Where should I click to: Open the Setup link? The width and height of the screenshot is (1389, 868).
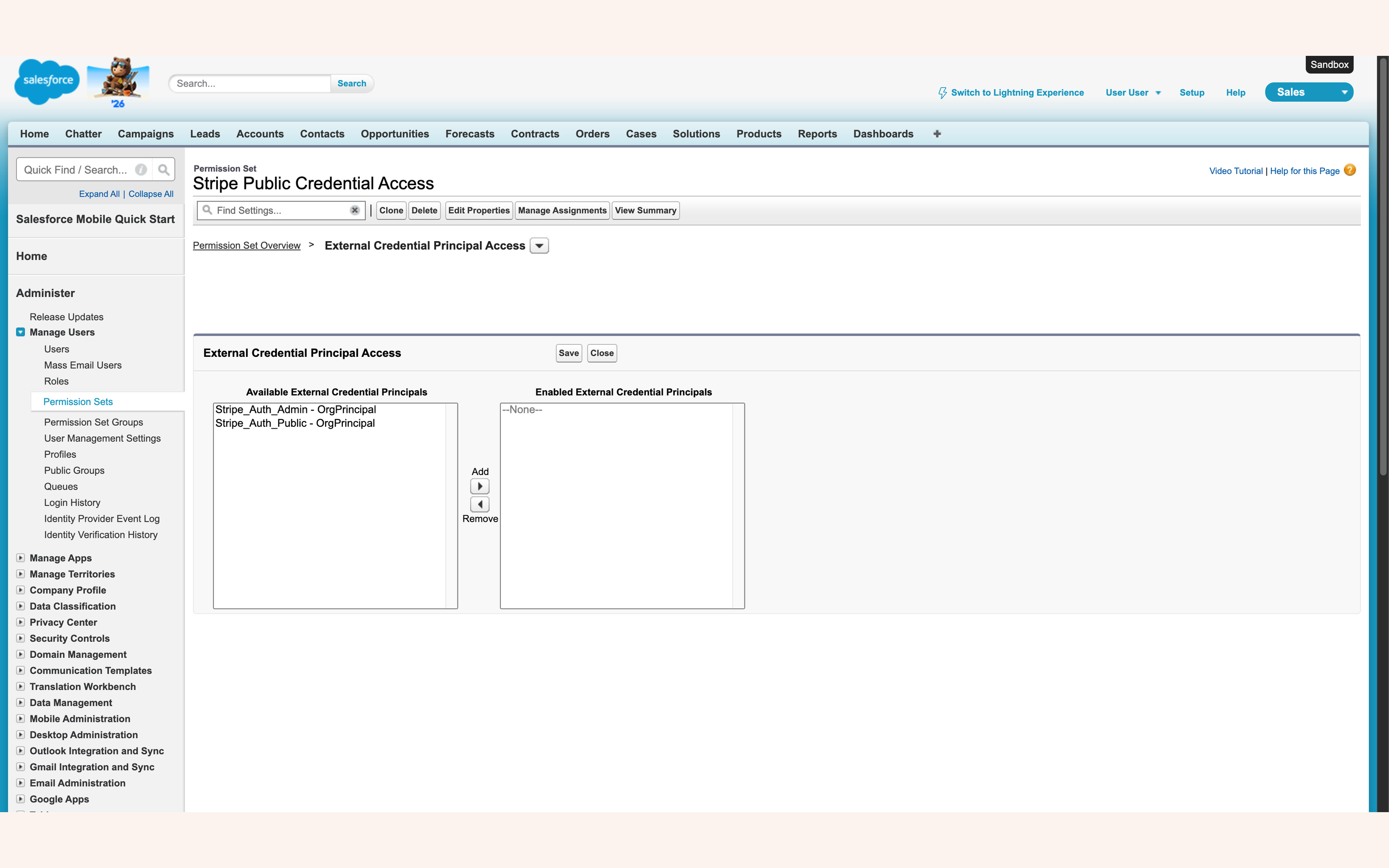(1192, 93)
